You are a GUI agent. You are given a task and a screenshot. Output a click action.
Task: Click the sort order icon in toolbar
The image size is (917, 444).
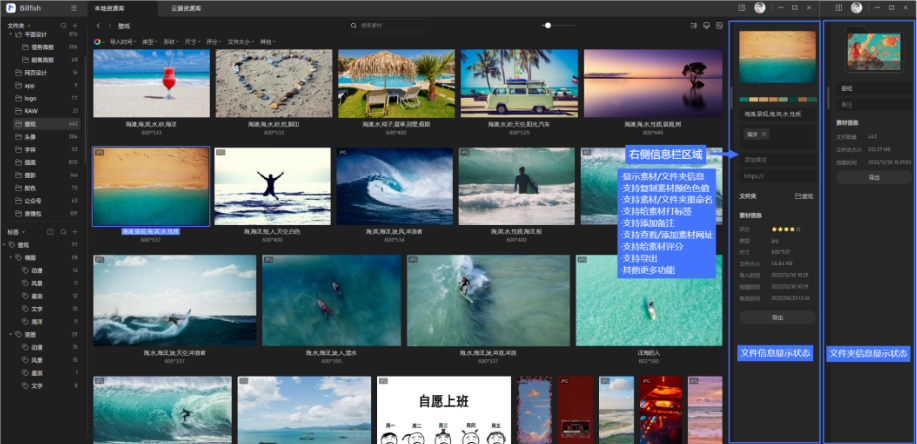[692, 25]
